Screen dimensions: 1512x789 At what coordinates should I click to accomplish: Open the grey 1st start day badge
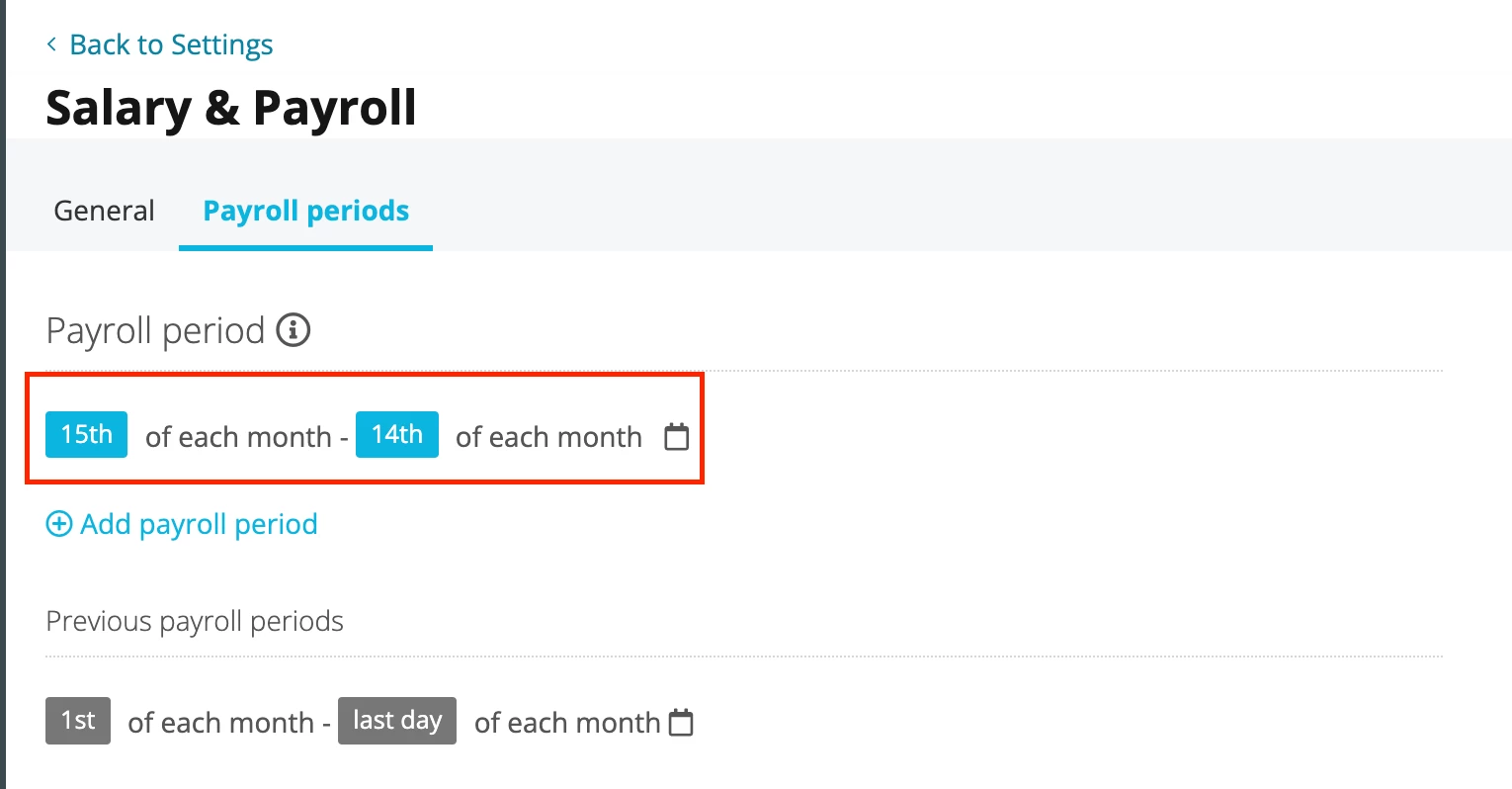(78, 720)
